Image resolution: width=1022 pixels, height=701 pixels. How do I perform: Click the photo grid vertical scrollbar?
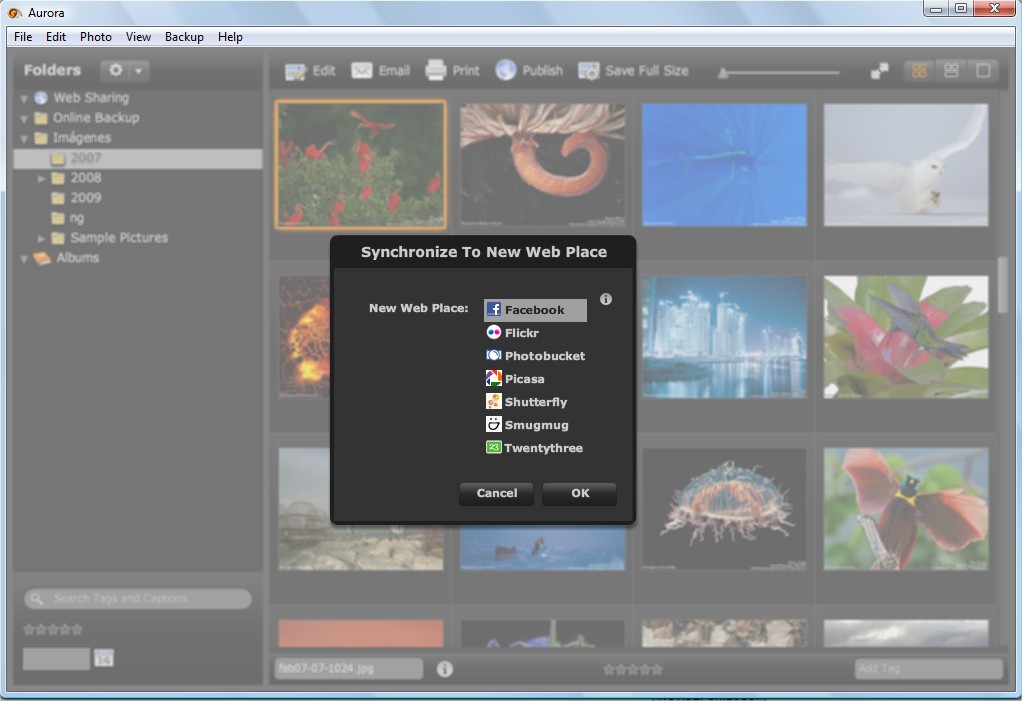pos(1002,285)
